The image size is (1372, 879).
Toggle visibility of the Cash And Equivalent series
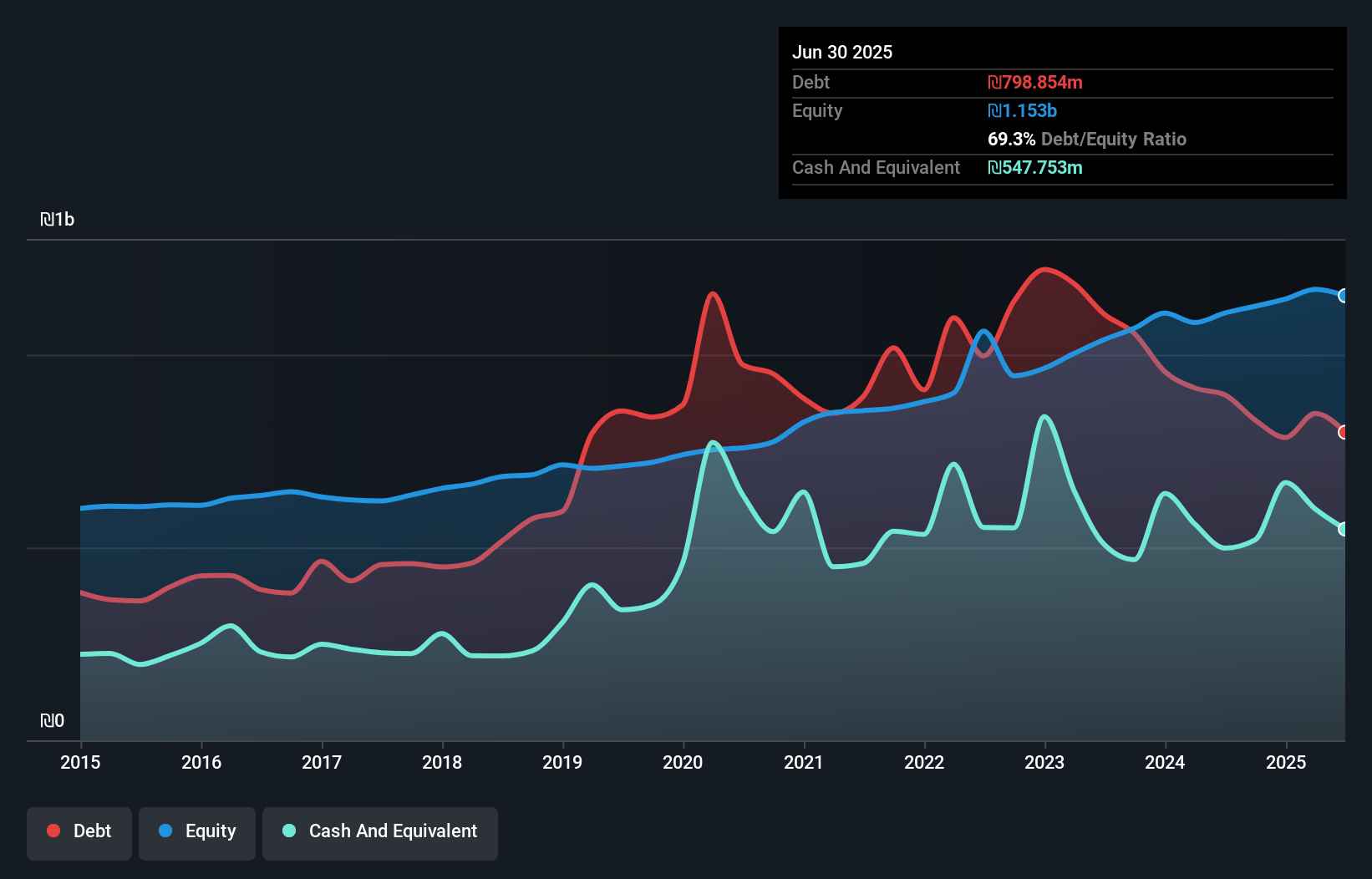[x=380, y=831]
